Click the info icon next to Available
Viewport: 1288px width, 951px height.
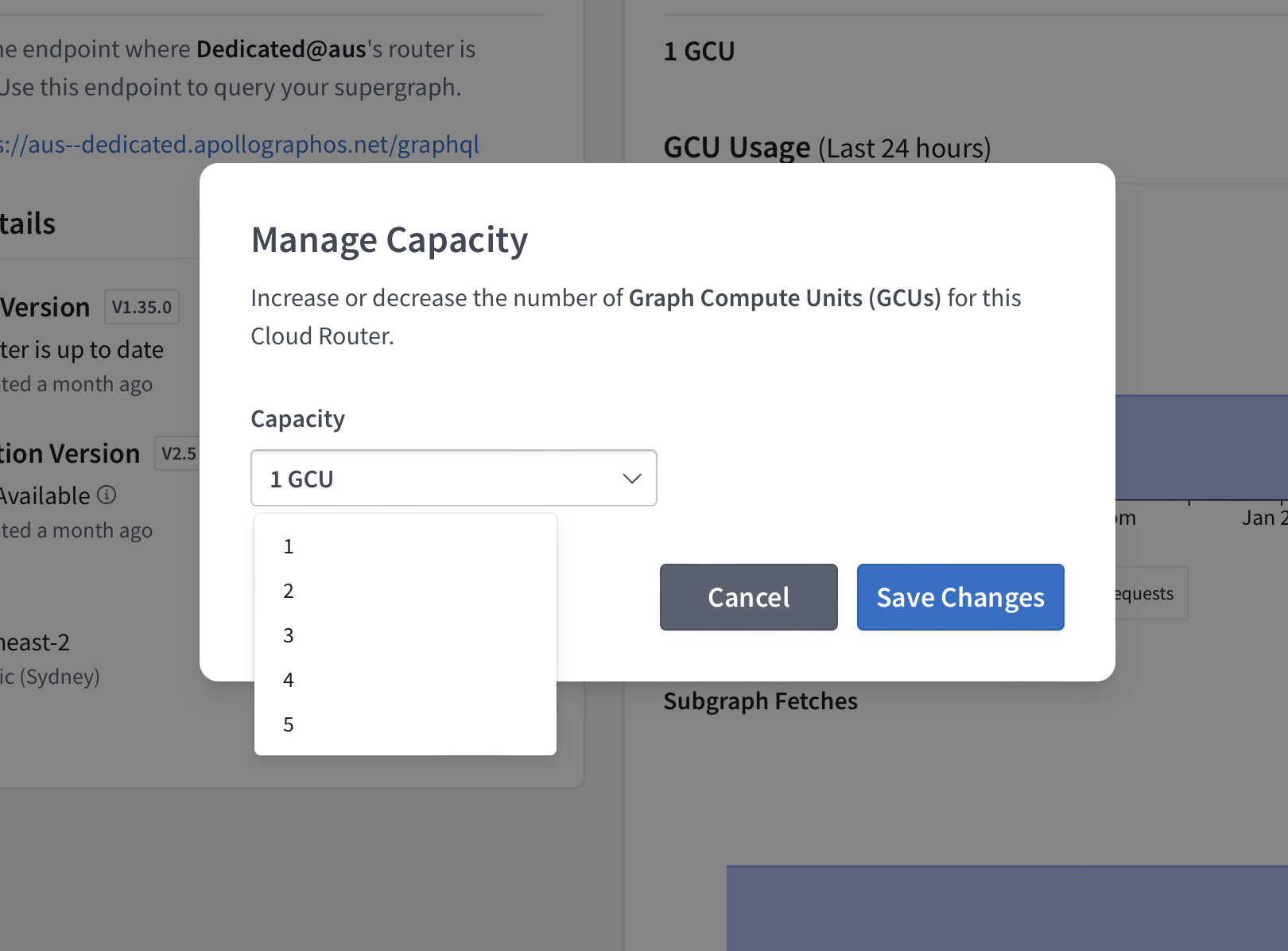(107, 495)
